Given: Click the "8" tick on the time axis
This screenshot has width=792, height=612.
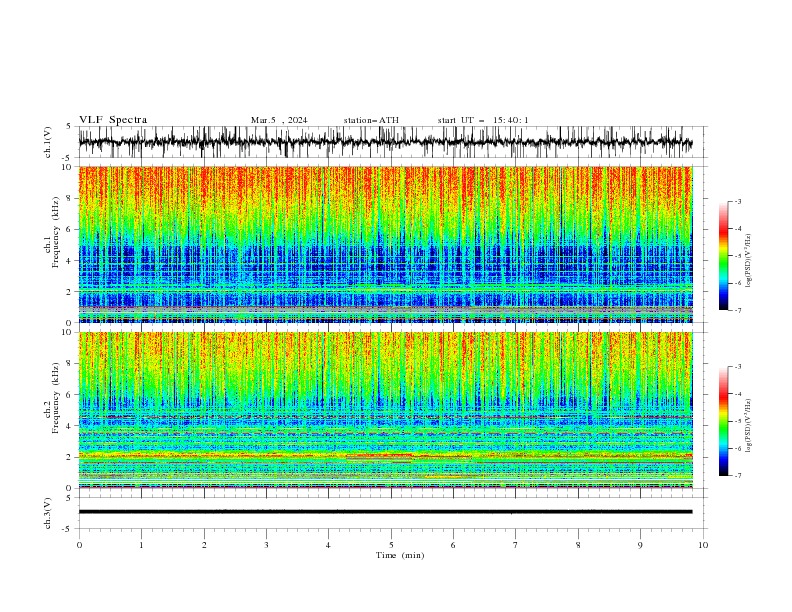Looking at the screenshot, I should (x=578, y=545).
